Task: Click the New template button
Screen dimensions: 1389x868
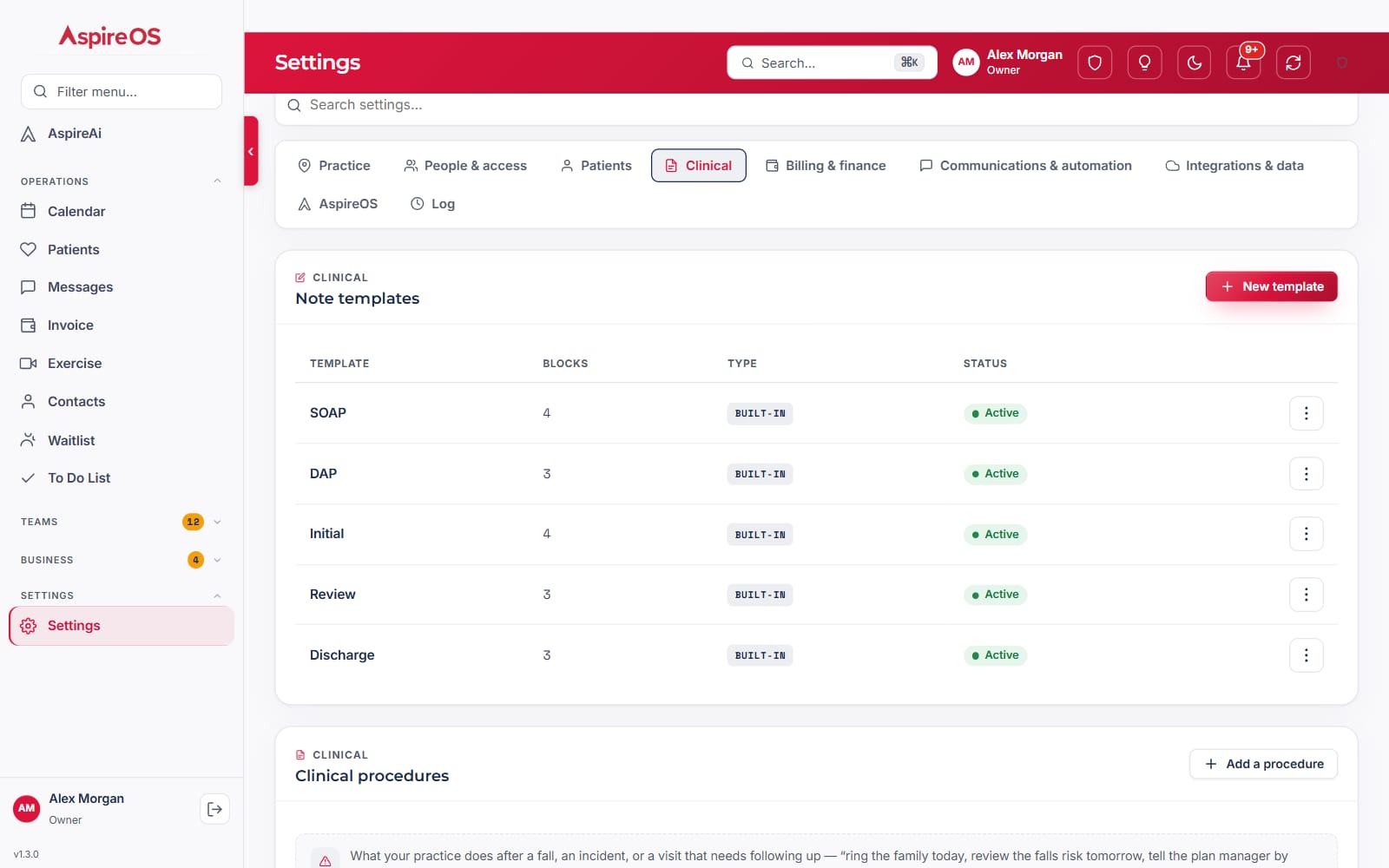Action: coord(1271,286)
